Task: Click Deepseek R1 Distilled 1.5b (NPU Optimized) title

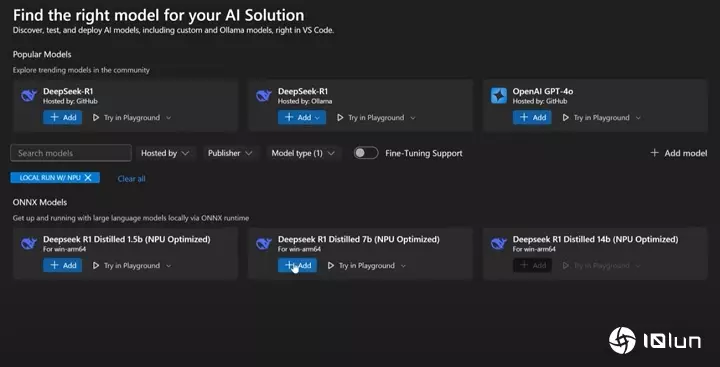Action: (127, 239)
